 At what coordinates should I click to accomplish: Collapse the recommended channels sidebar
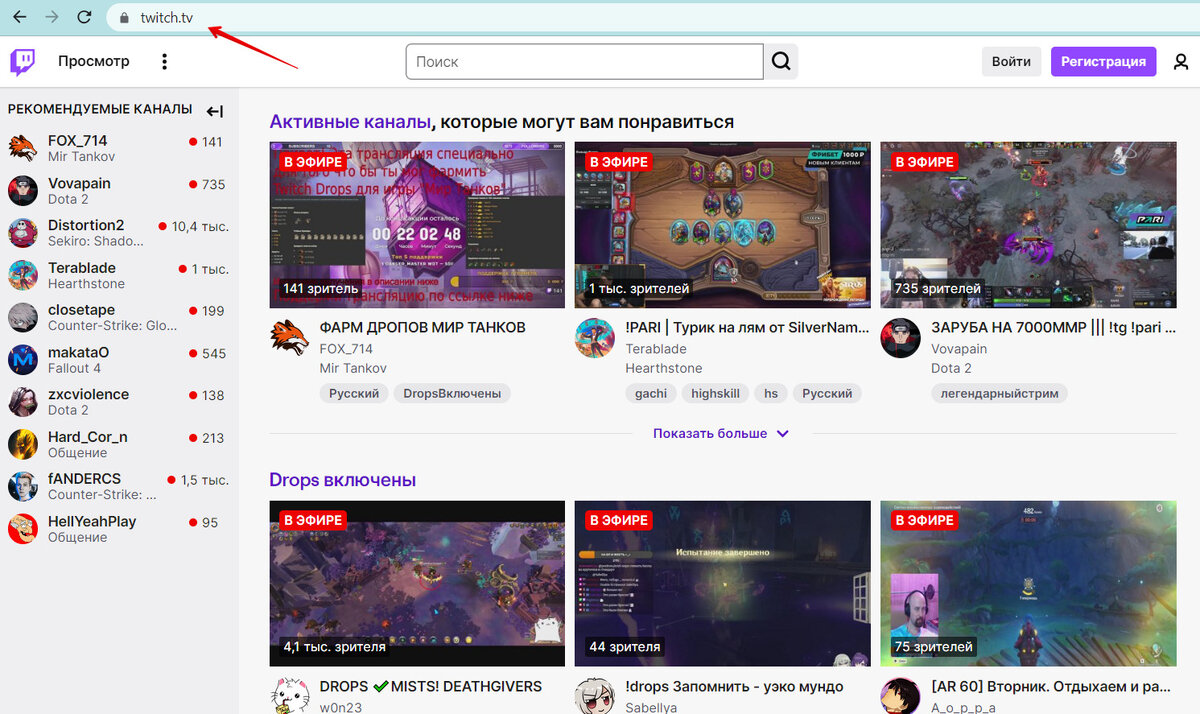coord(215,111)
